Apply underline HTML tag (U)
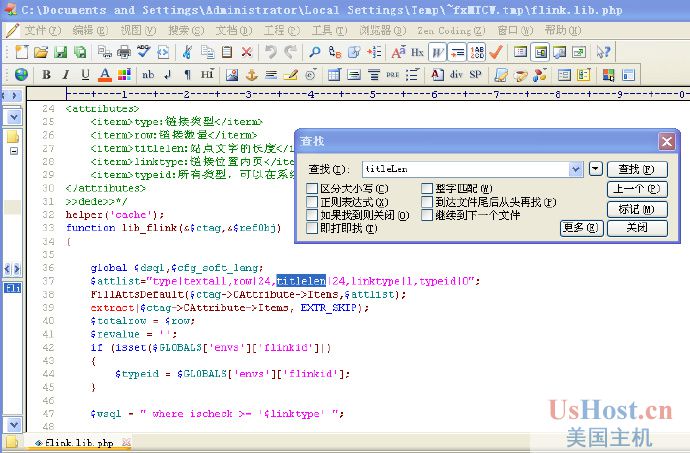The image size is (690, 453). (85, 75)
